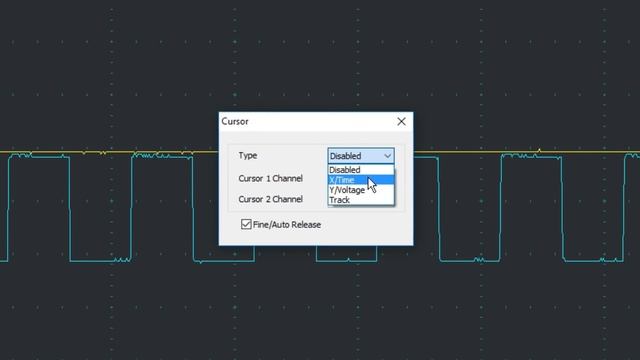Click the Cursor 1 Channel label
The width and height of the screenshot is (640, 360).
[270, 178]
